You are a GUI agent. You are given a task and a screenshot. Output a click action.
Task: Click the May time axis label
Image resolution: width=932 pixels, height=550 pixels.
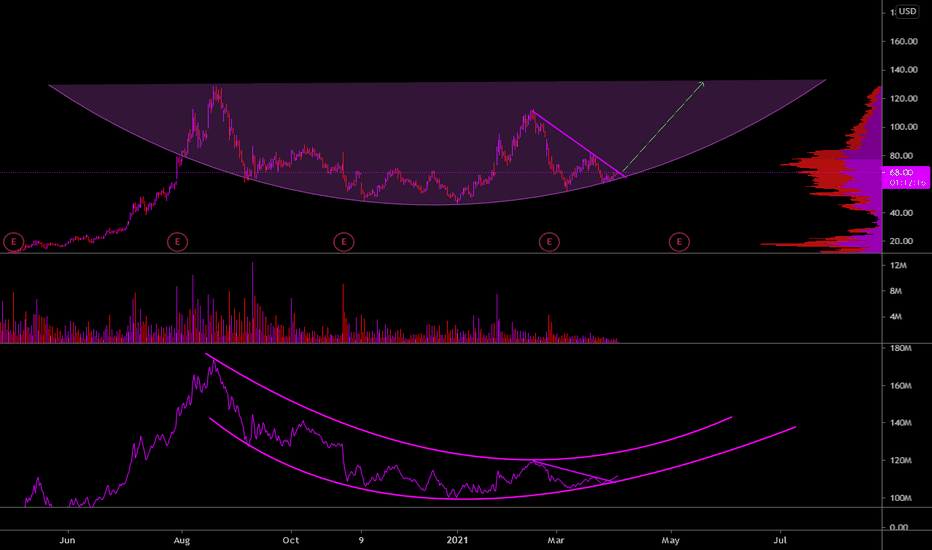click(x=670, y=540)
